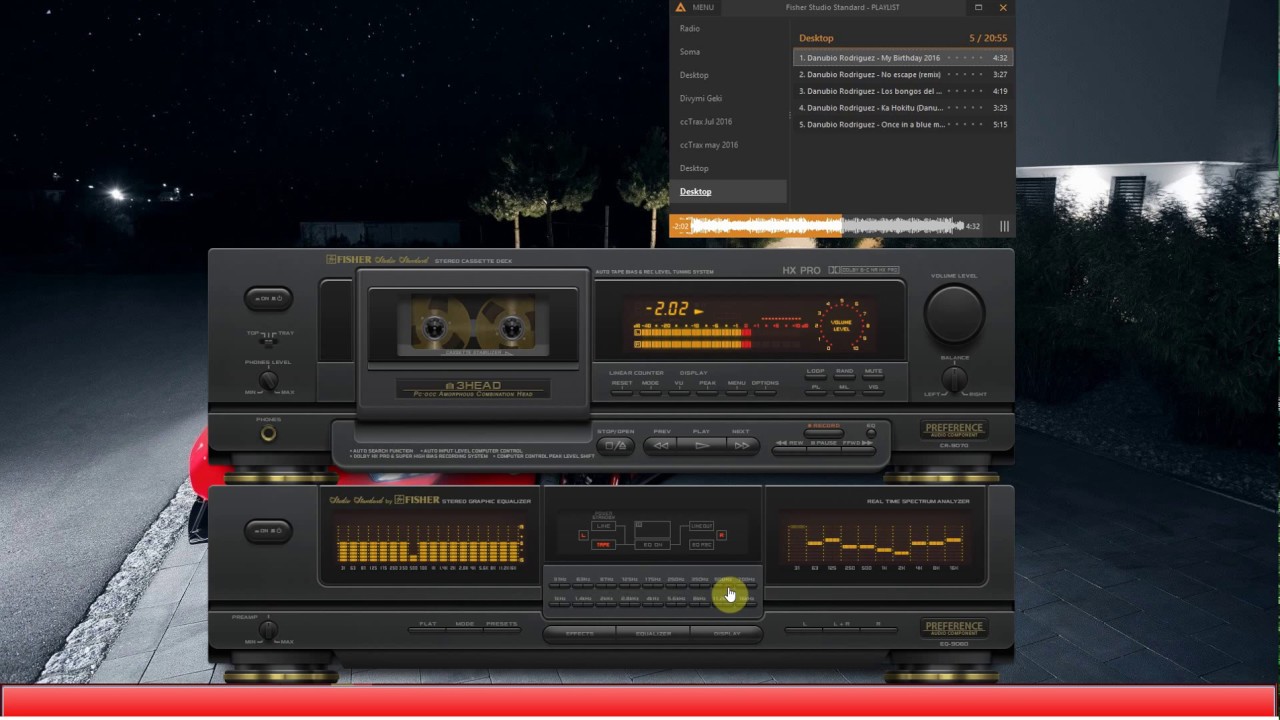
Task: Click the PHONES headphone jack
Action: [x=268, y=433]
